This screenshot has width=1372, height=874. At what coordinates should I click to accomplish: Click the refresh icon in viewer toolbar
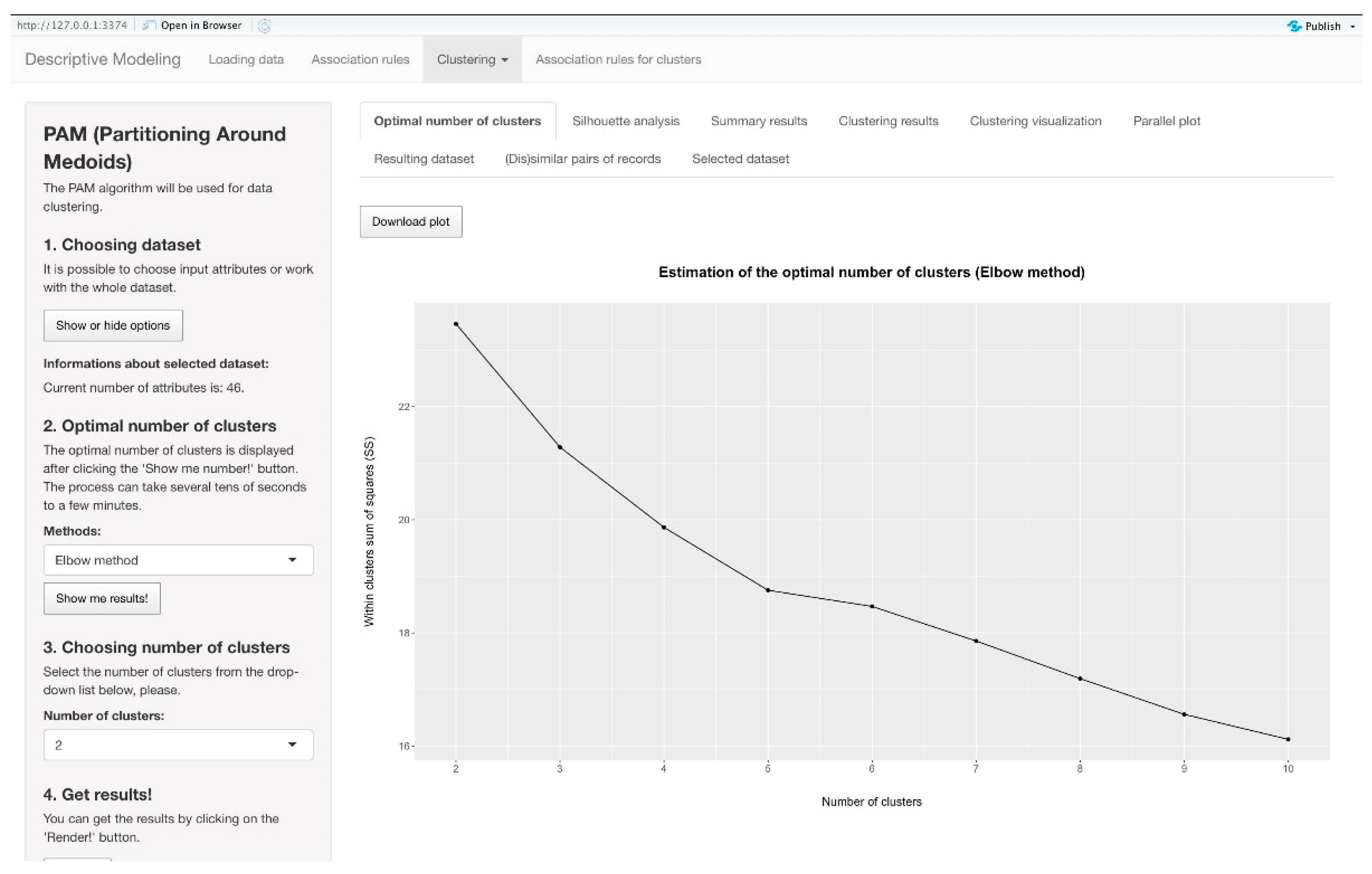(x=264, y=26)
